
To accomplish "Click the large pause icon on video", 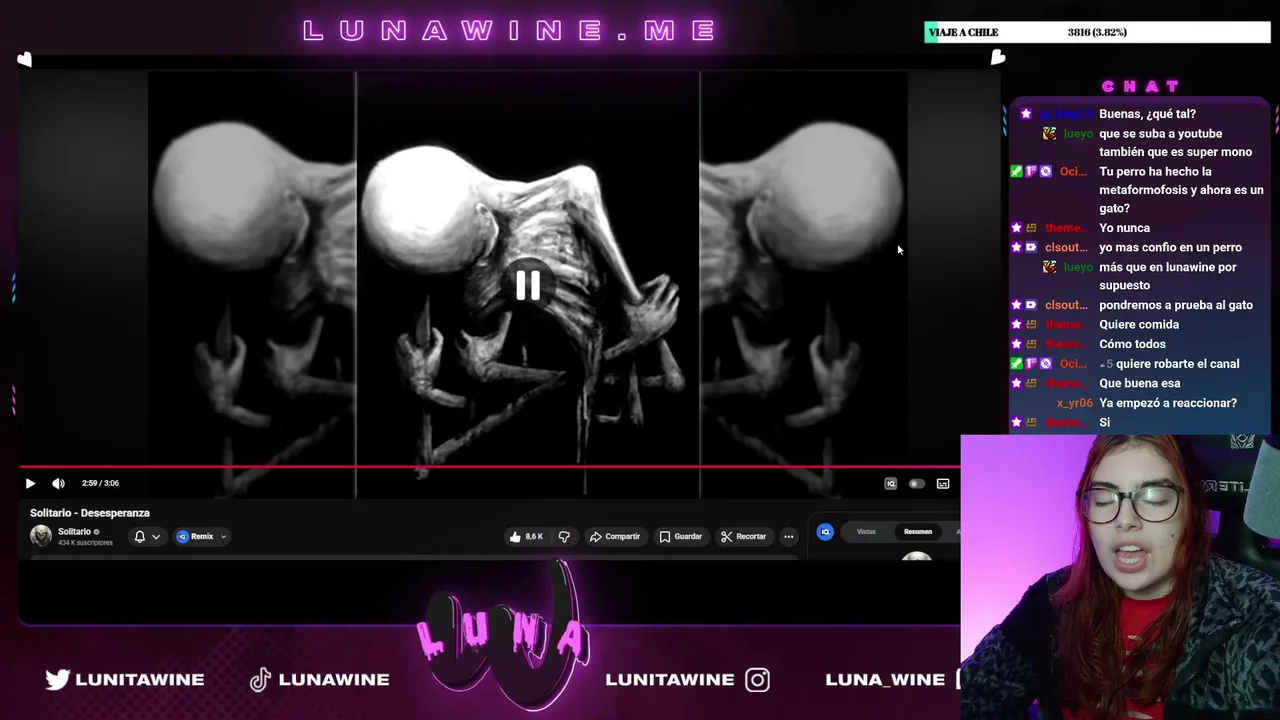I will (x=528, y=287).
